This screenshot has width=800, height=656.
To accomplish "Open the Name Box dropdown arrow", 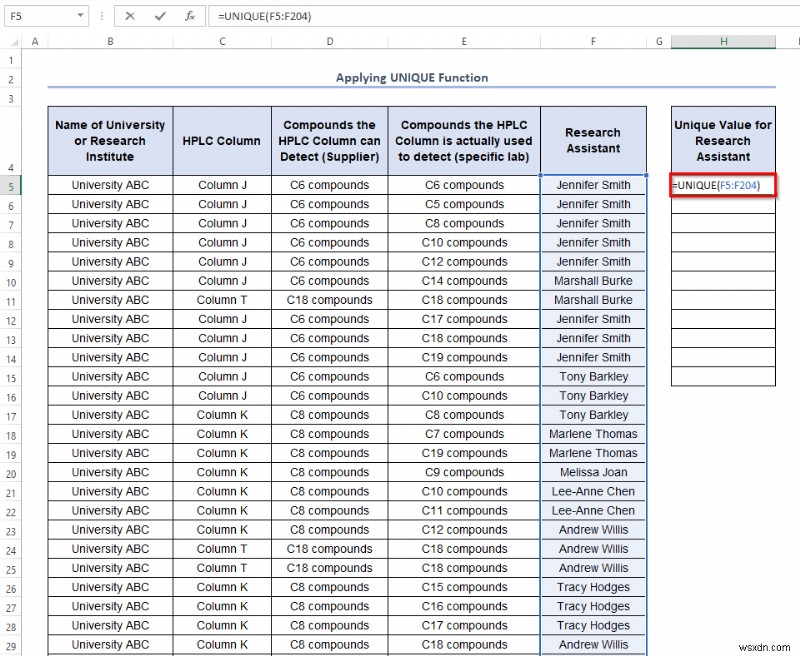I will (80, 16).
